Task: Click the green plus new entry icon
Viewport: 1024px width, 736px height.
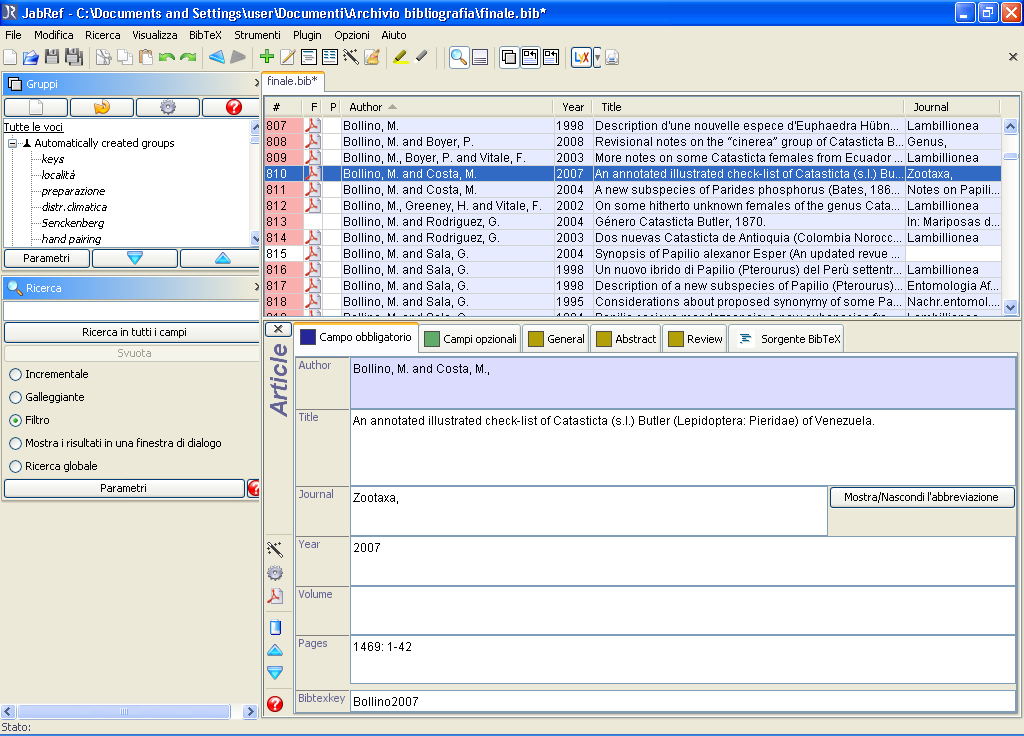Action: 266,57
